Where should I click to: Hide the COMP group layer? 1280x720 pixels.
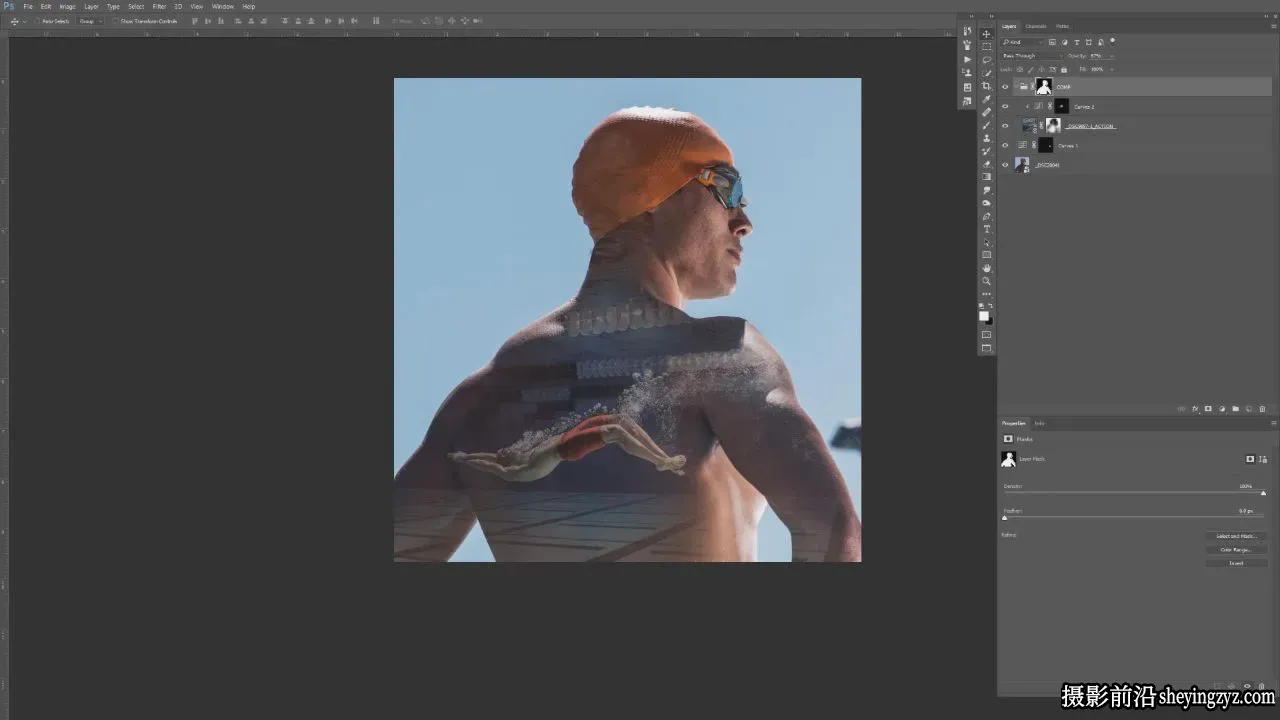(x=1005, y=87)
